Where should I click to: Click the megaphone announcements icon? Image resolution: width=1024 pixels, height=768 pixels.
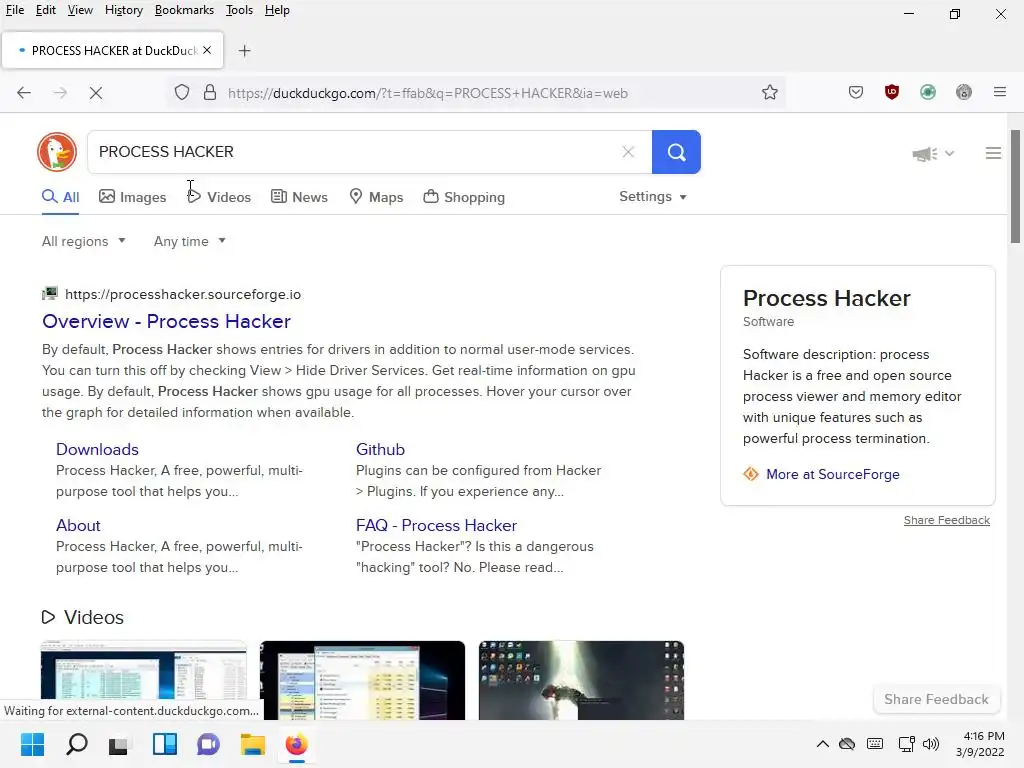point(925,154)
